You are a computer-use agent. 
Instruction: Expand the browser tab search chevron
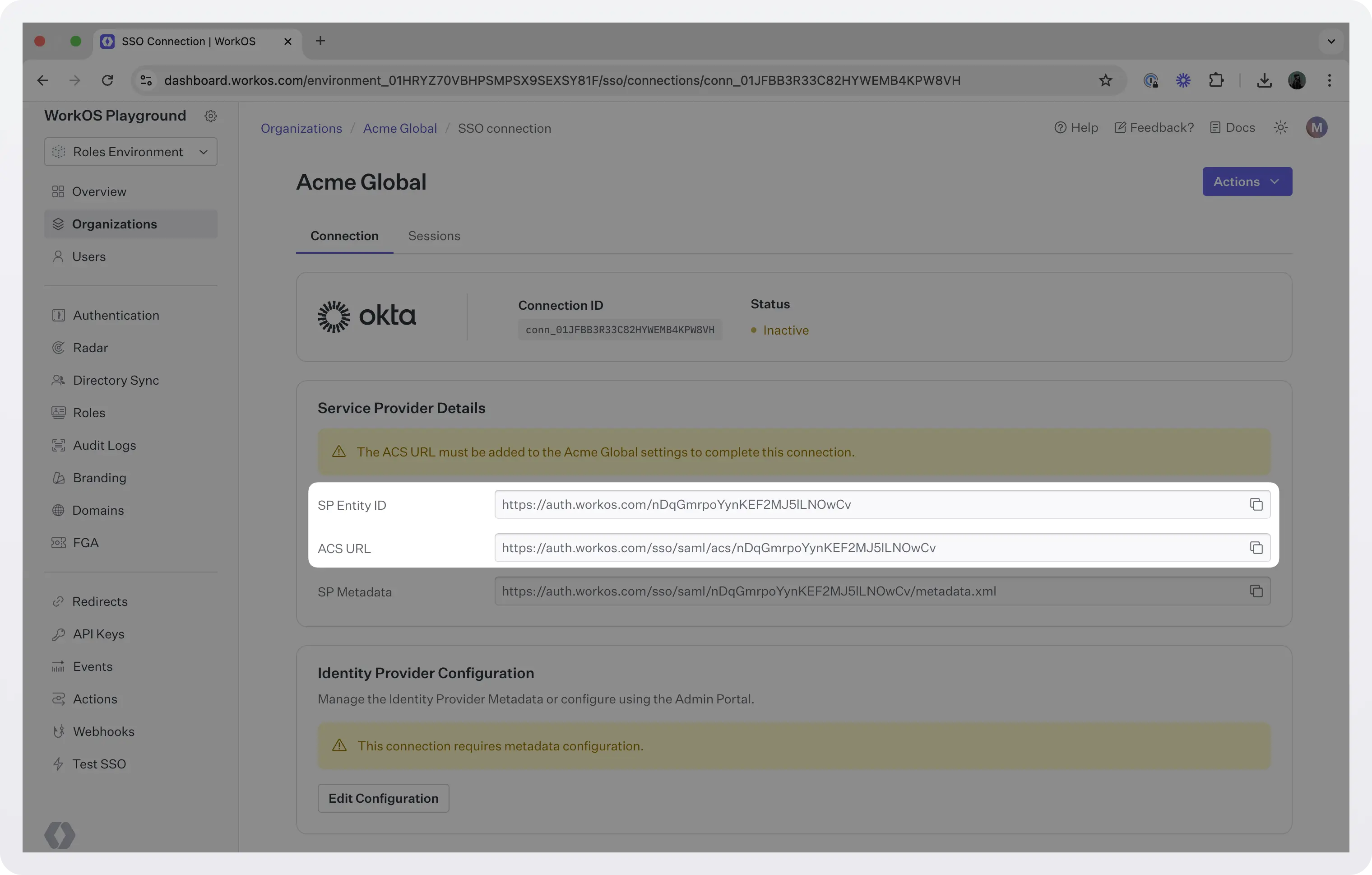coord(1331,41)
